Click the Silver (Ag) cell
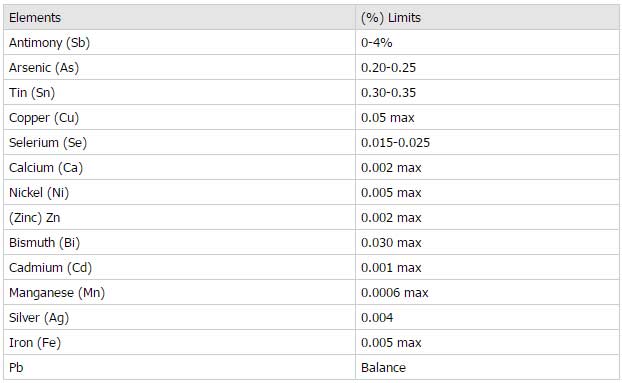The image size is (622, 383). point(179,317)
